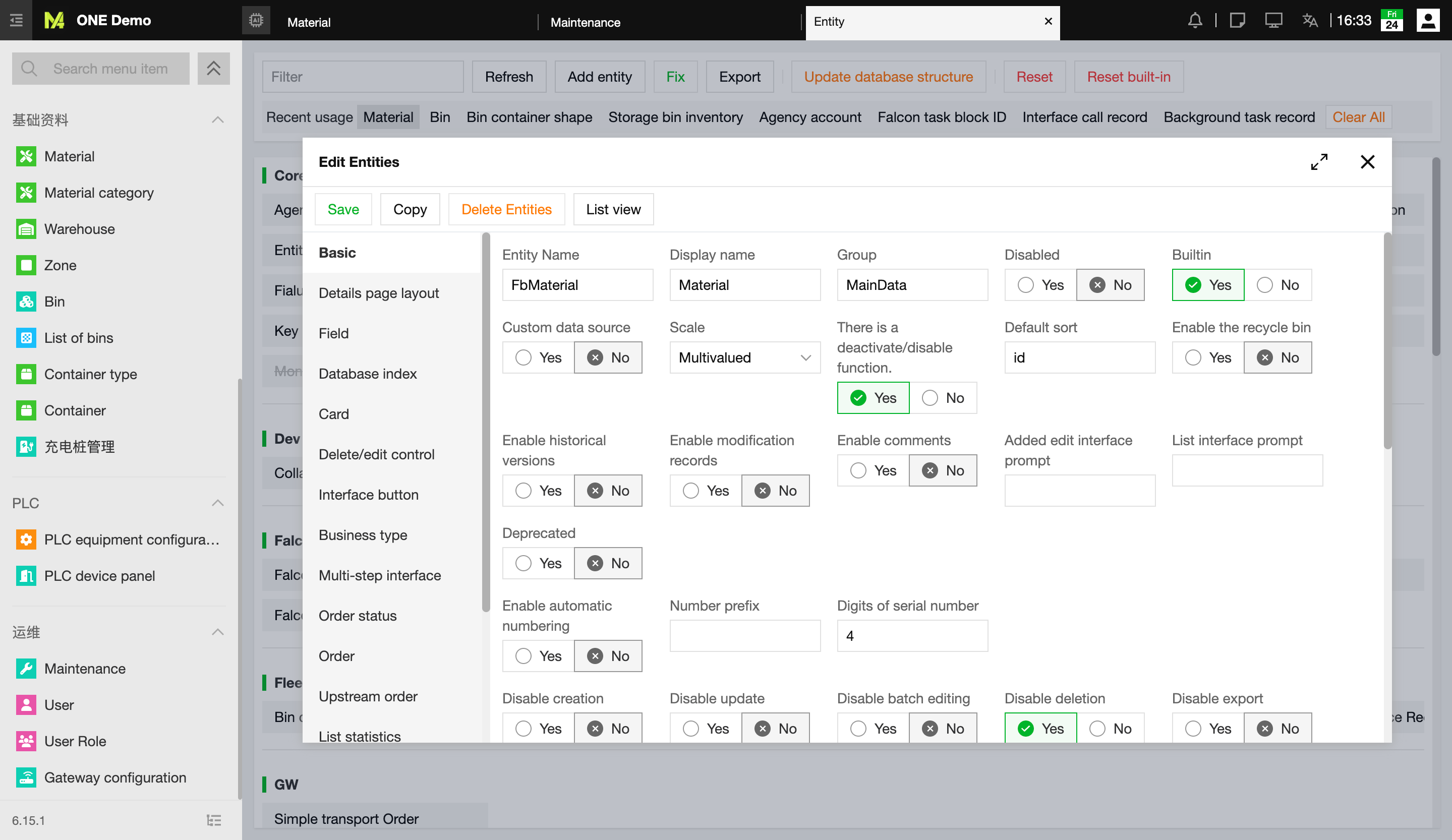Set Disable deletion to No
The width and height of the screenshot is (1452, 840).
pos(1111,728)
